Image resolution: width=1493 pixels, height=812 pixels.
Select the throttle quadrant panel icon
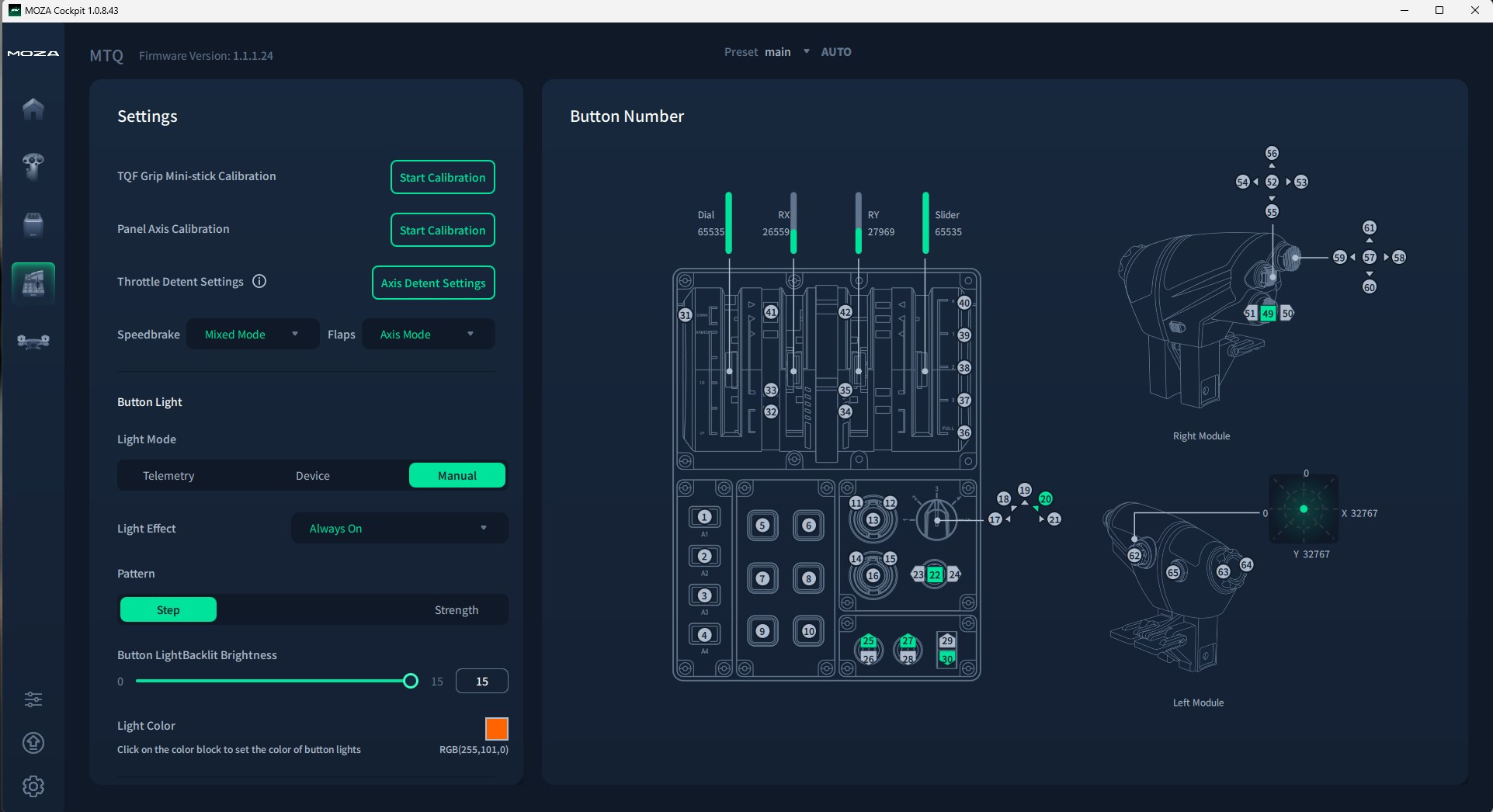[x=33, y=282]
